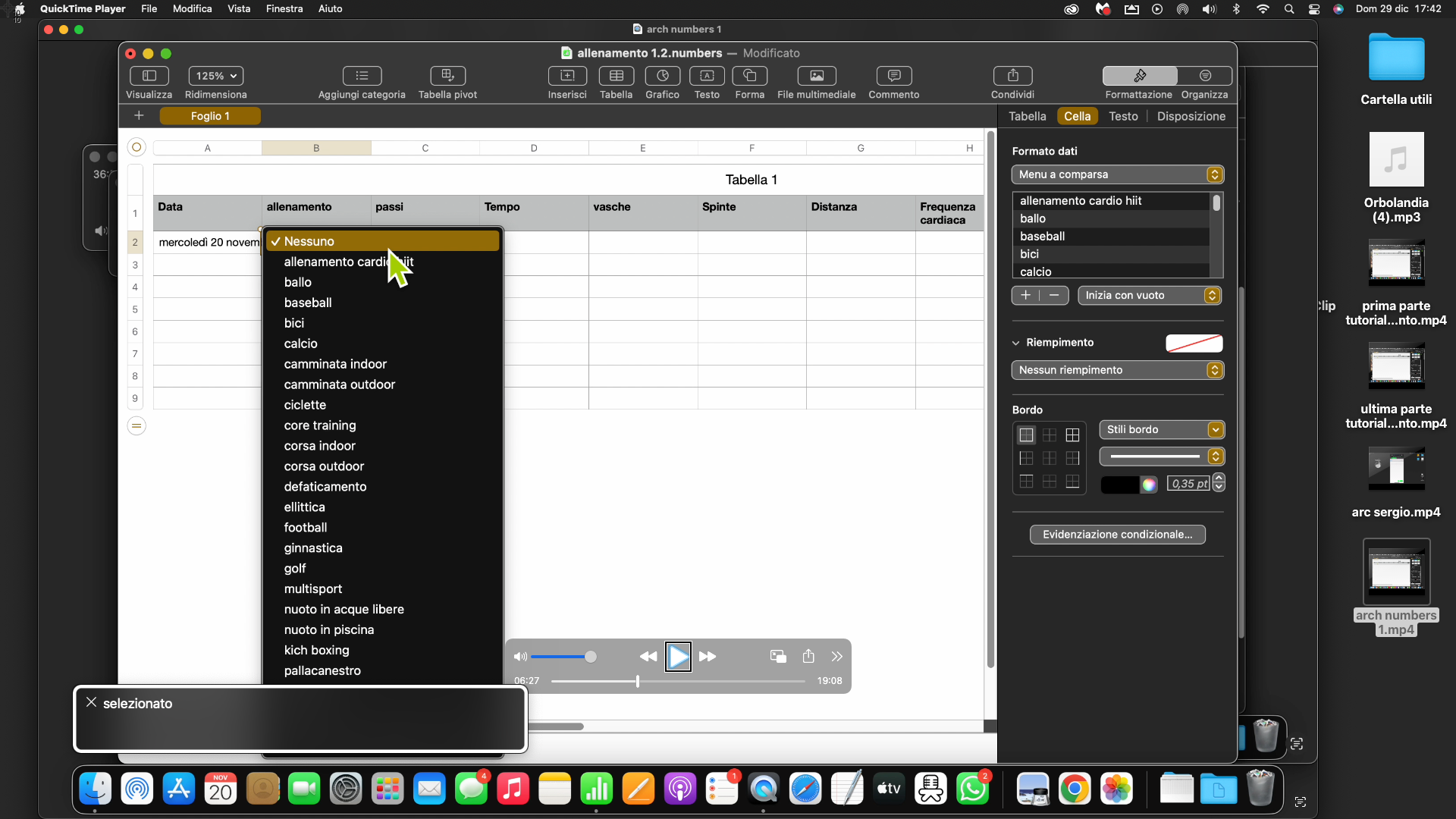Open Spotlight search in menu bar

click(1289, 9)
